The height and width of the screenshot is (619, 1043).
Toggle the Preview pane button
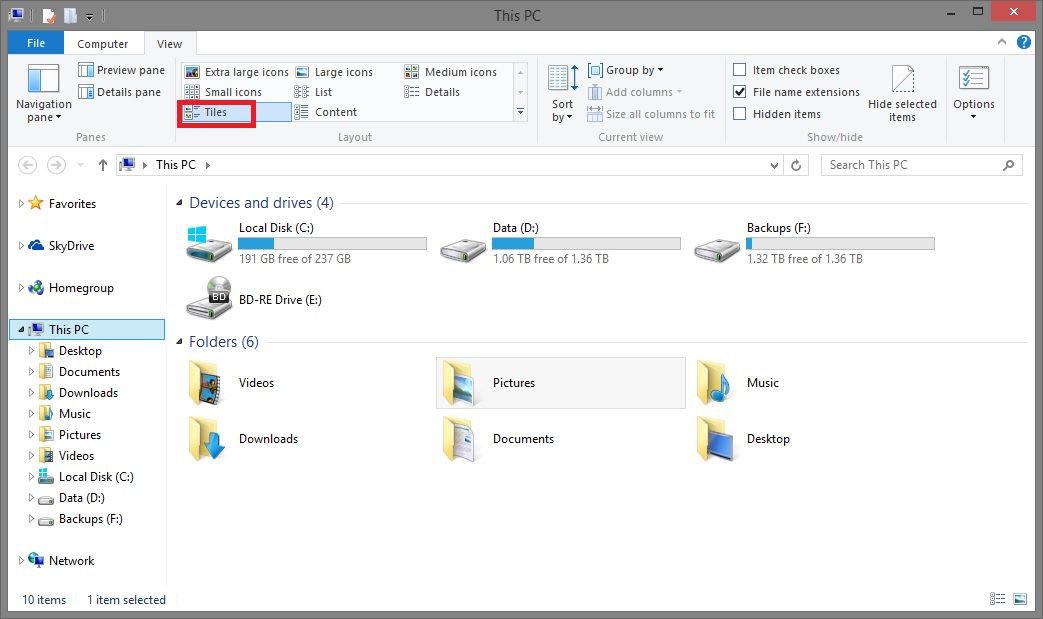[x=121, y=70]
